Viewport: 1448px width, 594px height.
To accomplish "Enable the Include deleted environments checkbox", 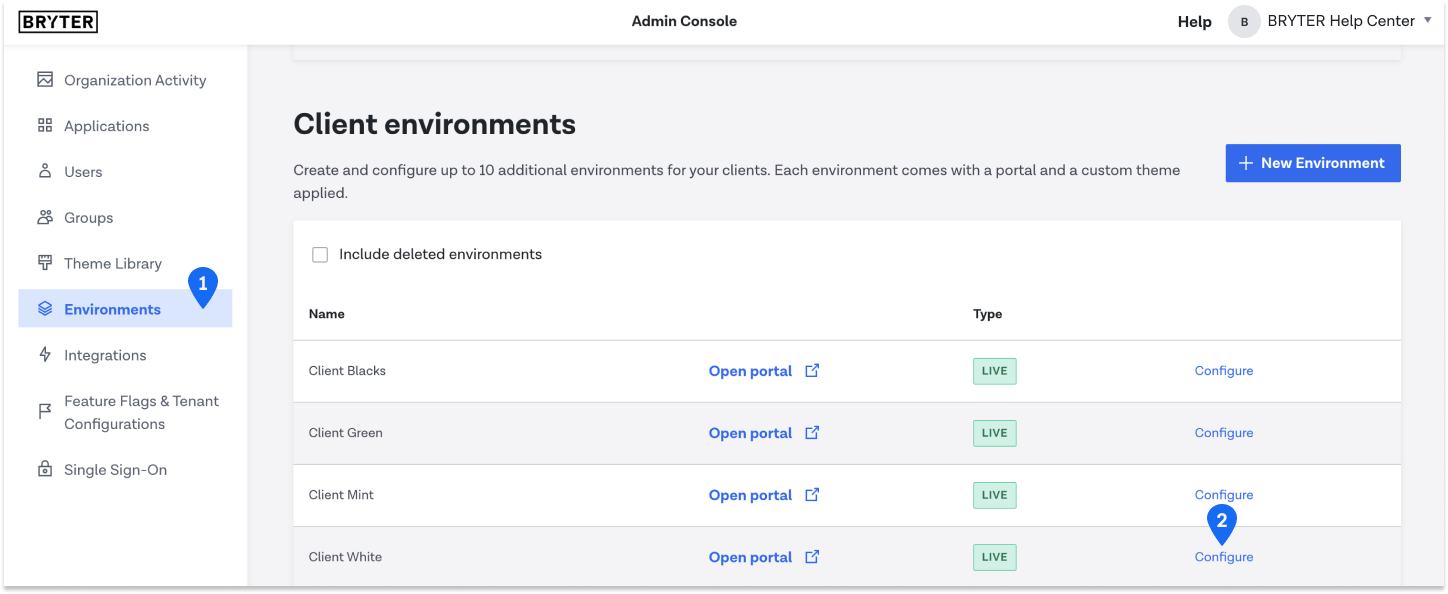I will [x=320, y=254].
